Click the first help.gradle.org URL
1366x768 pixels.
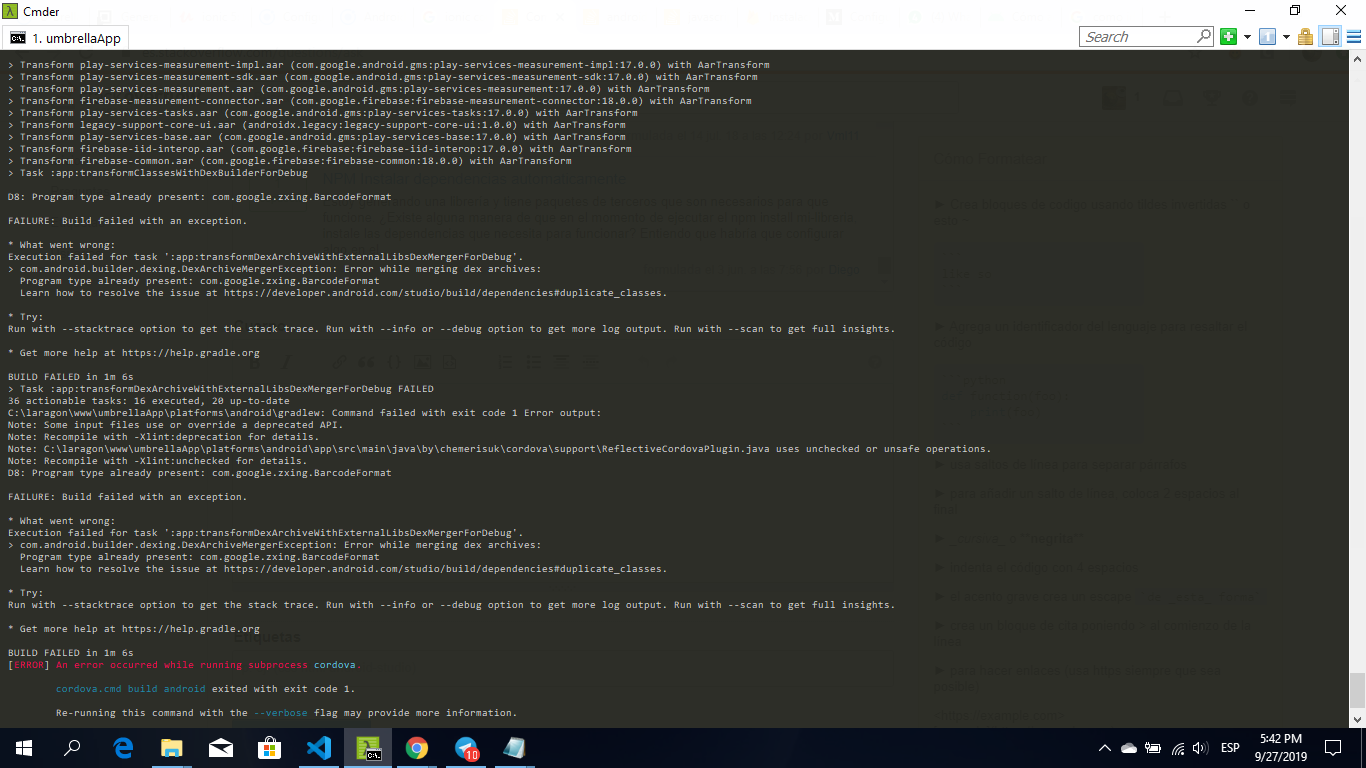[x=190, y=353]
